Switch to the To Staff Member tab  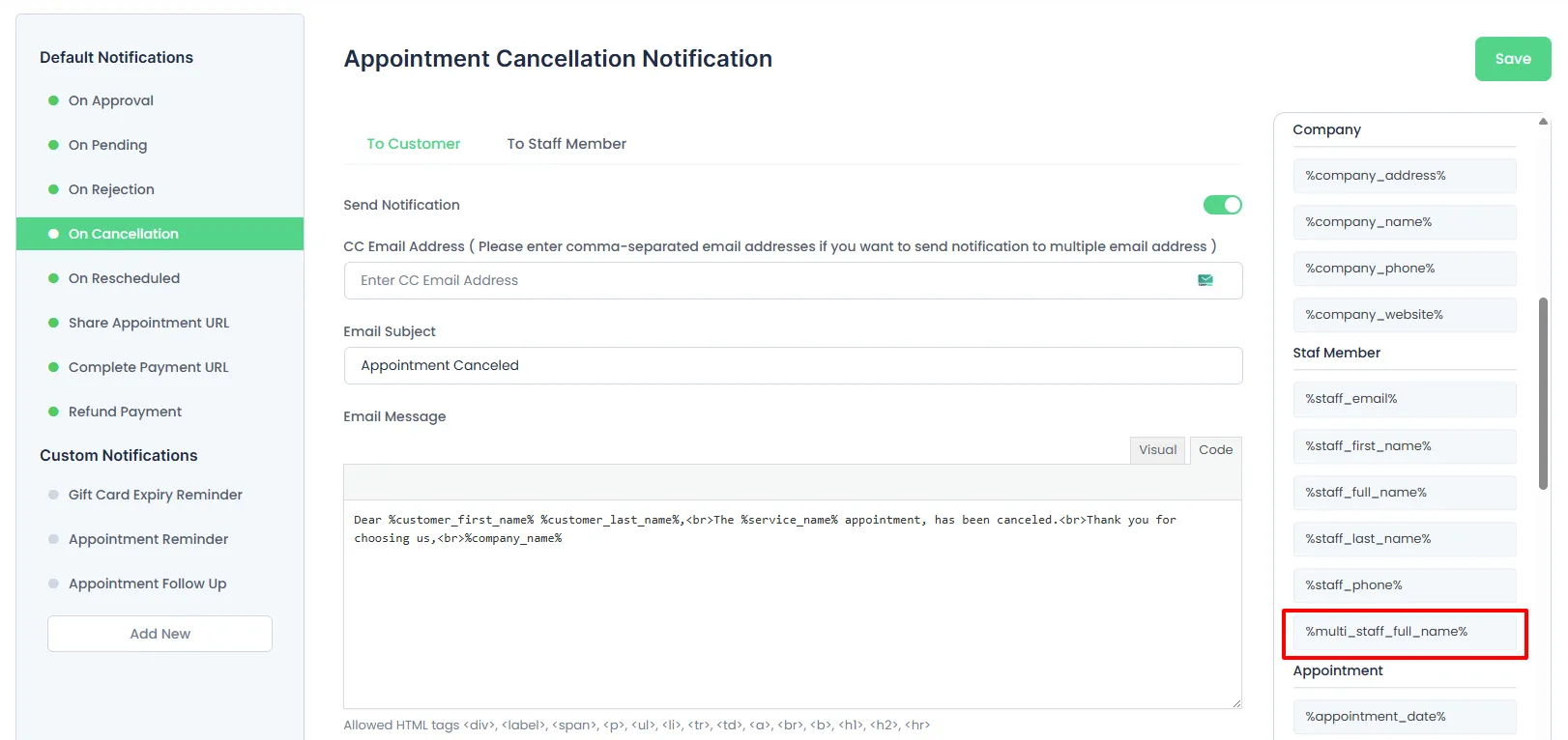(566, 144)
